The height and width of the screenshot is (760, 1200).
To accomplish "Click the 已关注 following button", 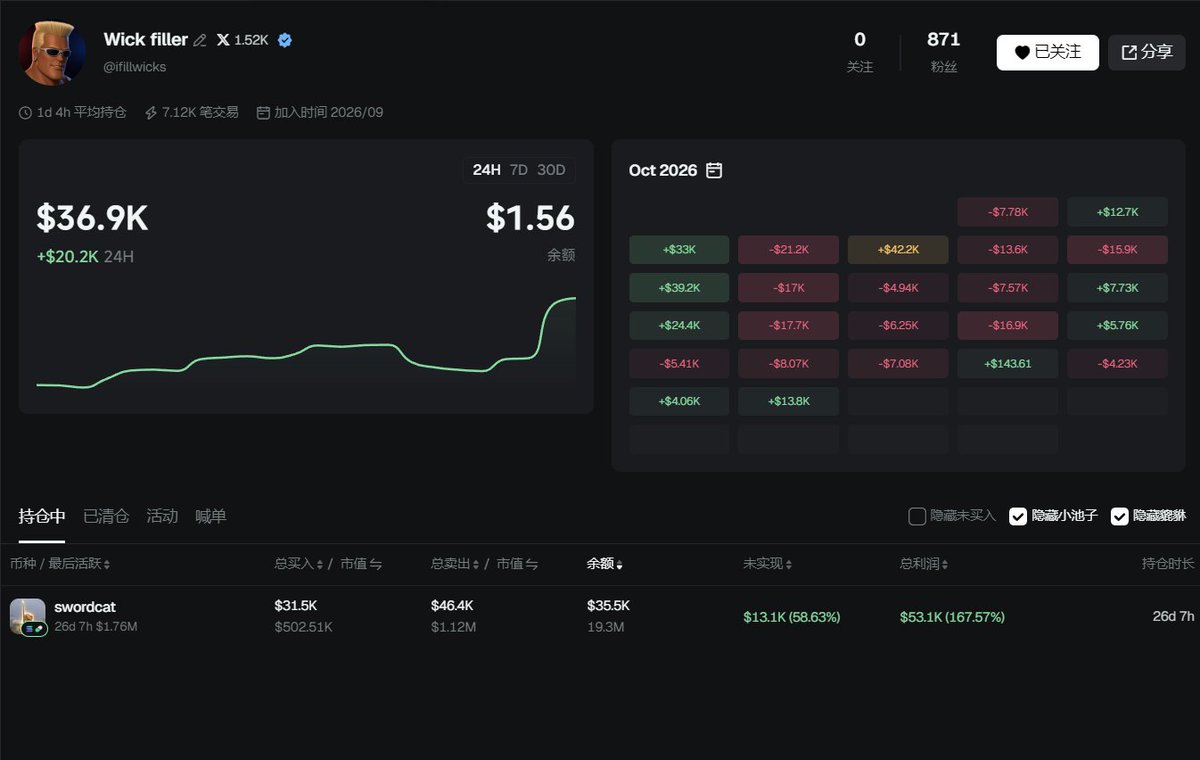I will click(1048, 52).
